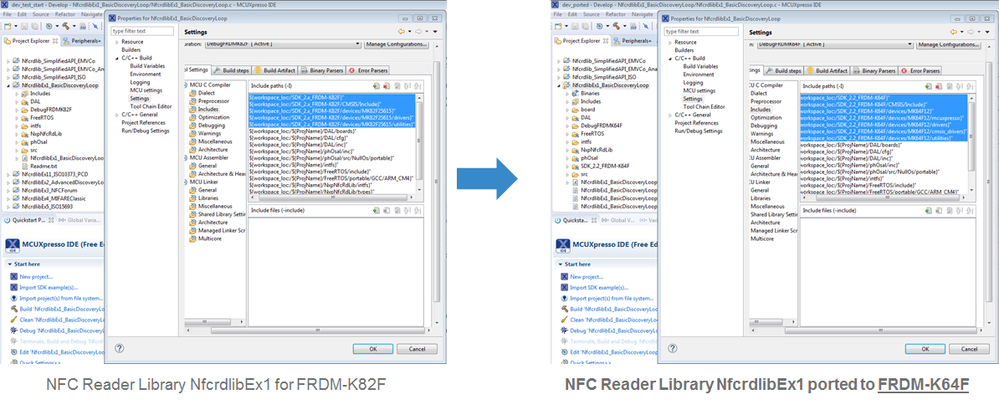Click Add include file icon in right K64F dialog
Viewport: 999px width, 405px height.
(x=930, y=210)
